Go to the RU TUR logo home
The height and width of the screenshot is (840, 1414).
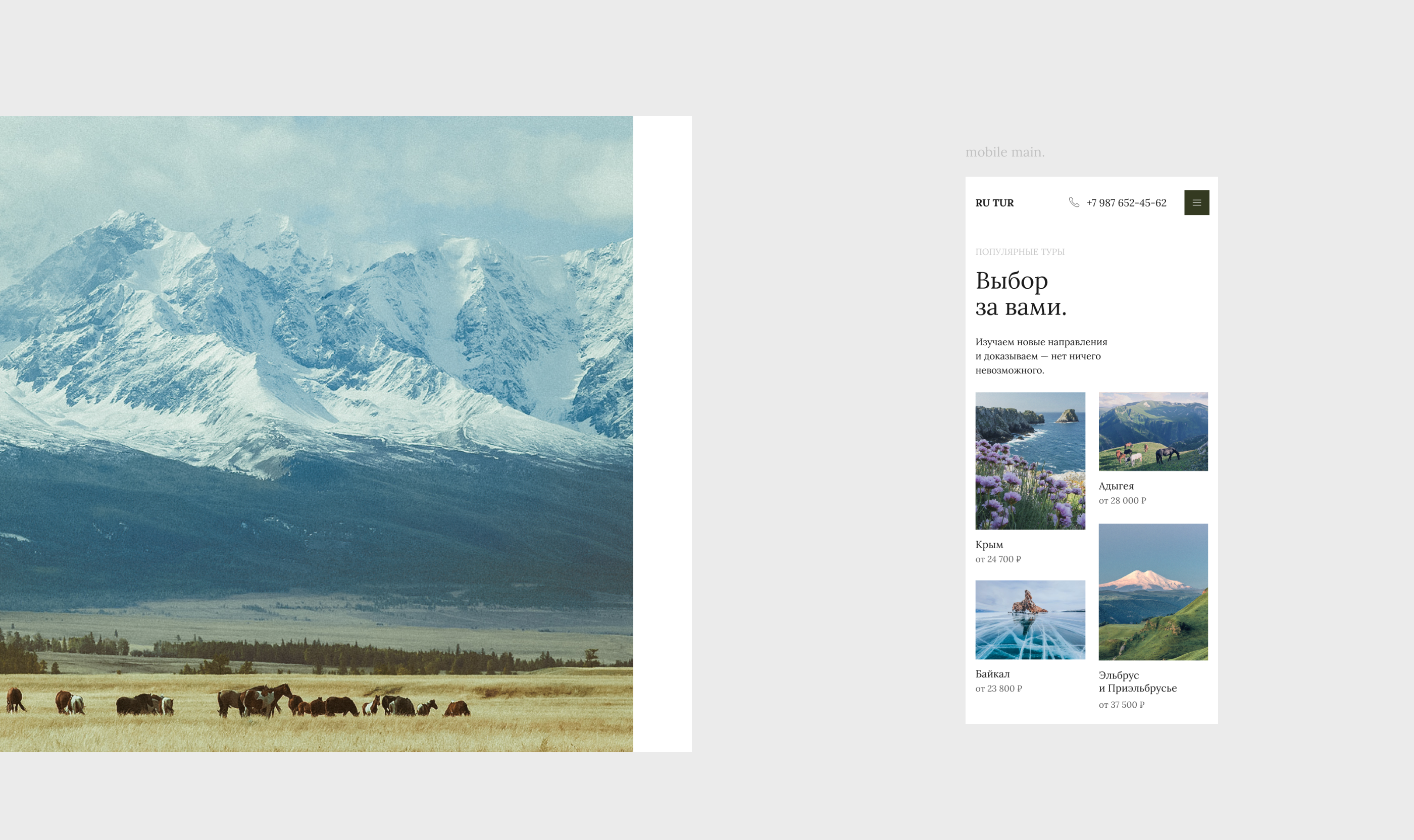pos(994,202)
